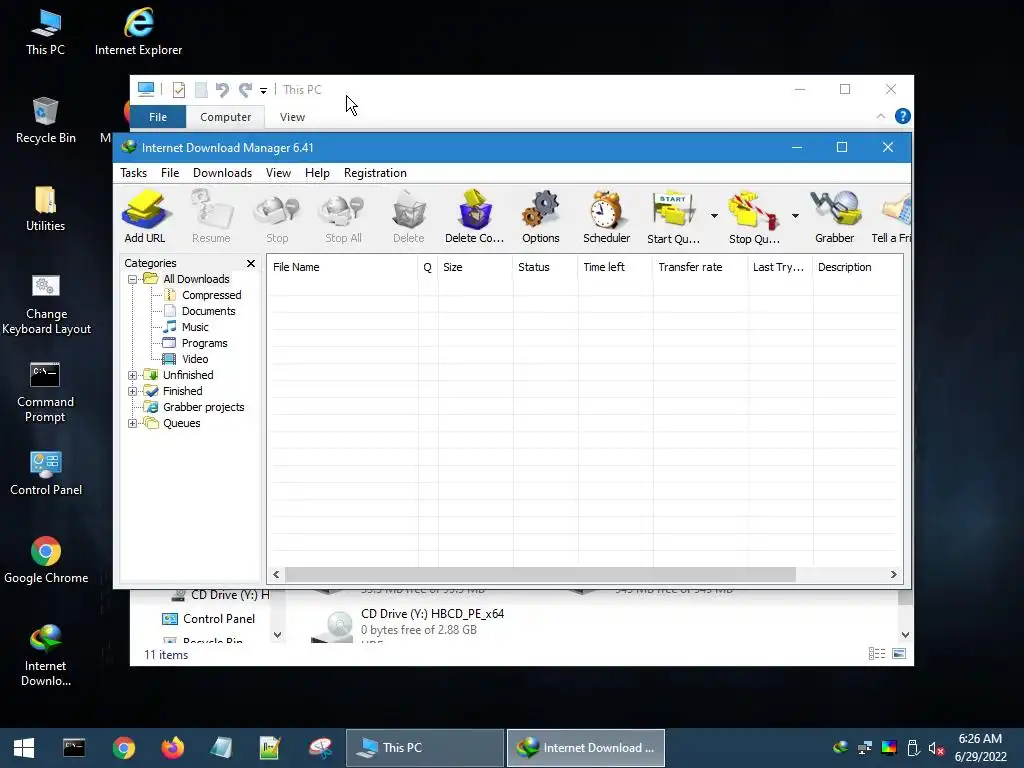
Task: Open the View menu in IDM
Action: pyautogui.click(x=278, y=173)
